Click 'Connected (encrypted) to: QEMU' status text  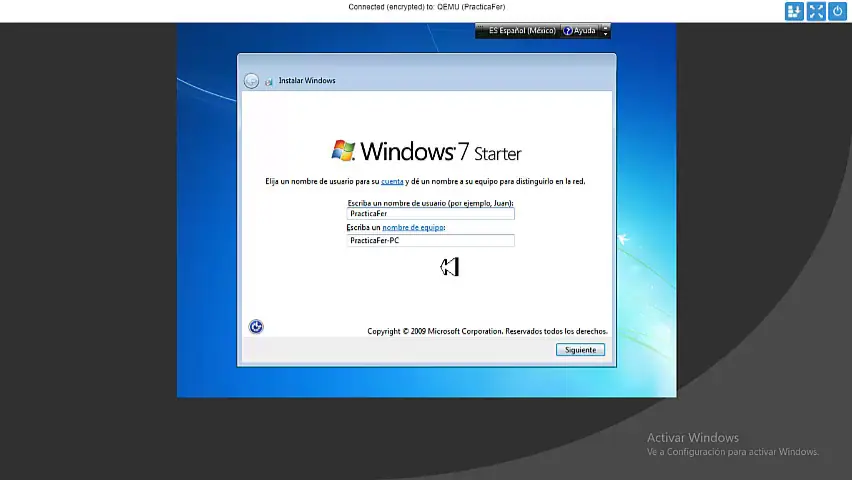(427, 7)
